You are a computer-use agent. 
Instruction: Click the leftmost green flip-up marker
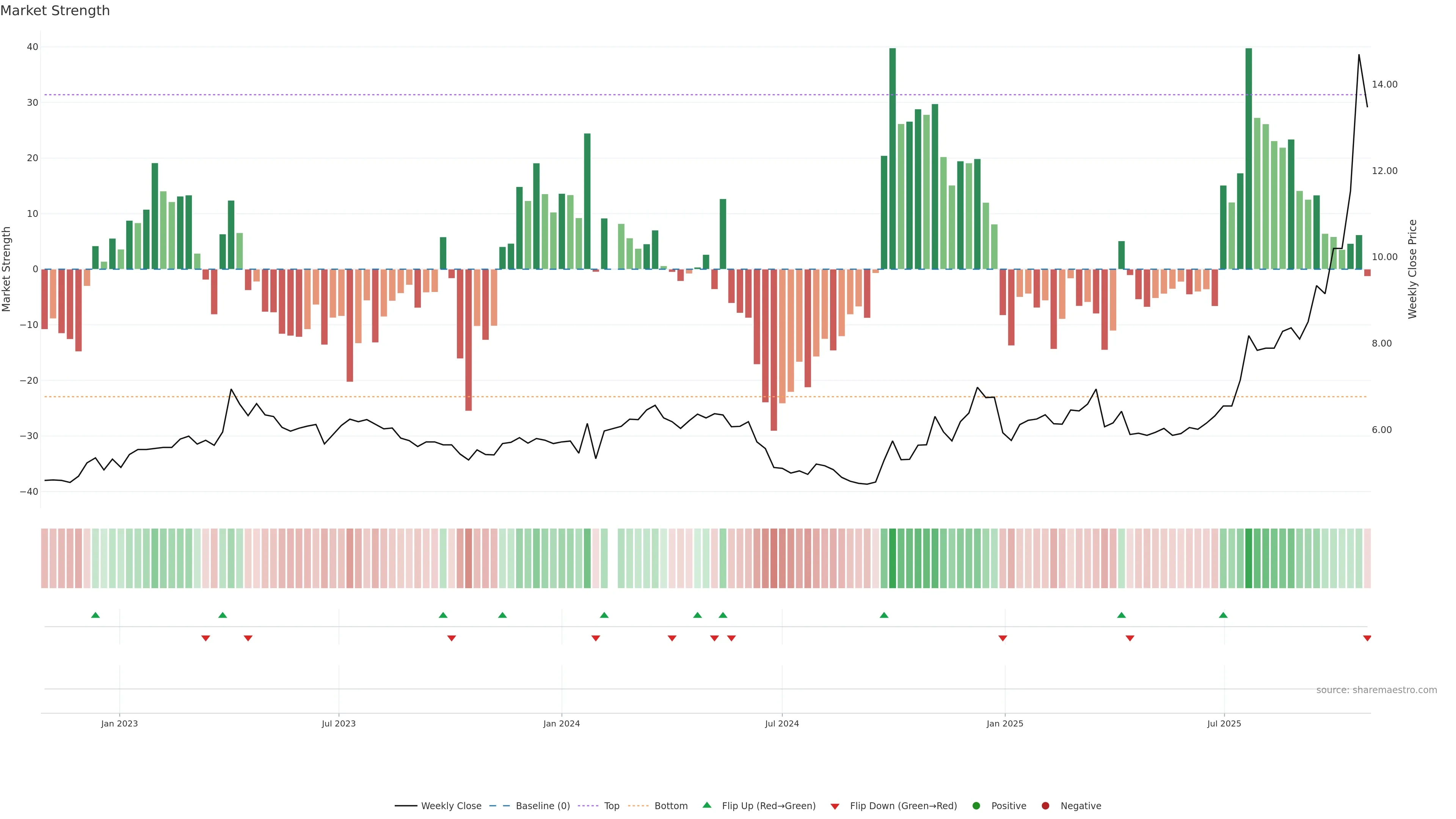point(96,615)
